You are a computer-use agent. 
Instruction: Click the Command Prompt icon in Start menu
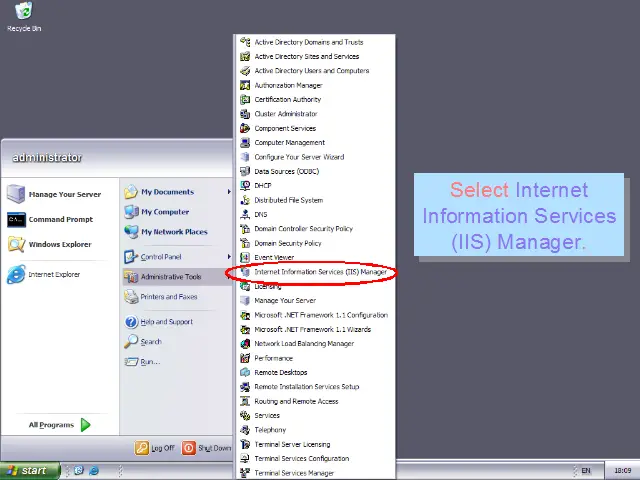pyautogui.click(x=16, y=220)
